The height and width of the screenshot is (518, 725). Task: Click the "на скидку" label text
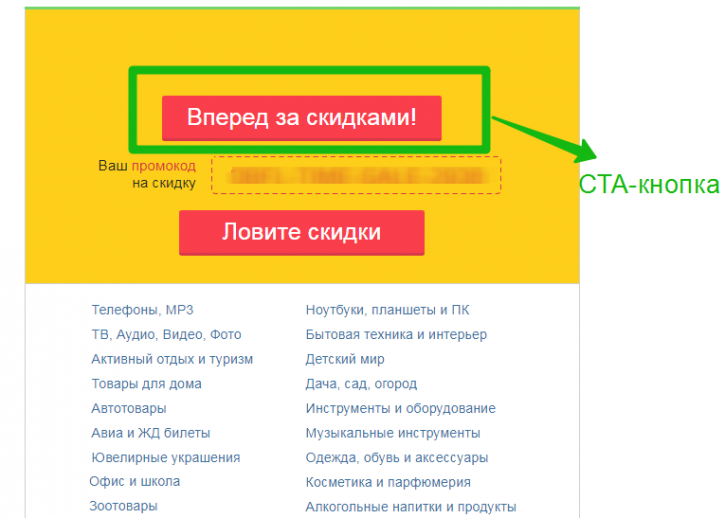tap(164, 183)
